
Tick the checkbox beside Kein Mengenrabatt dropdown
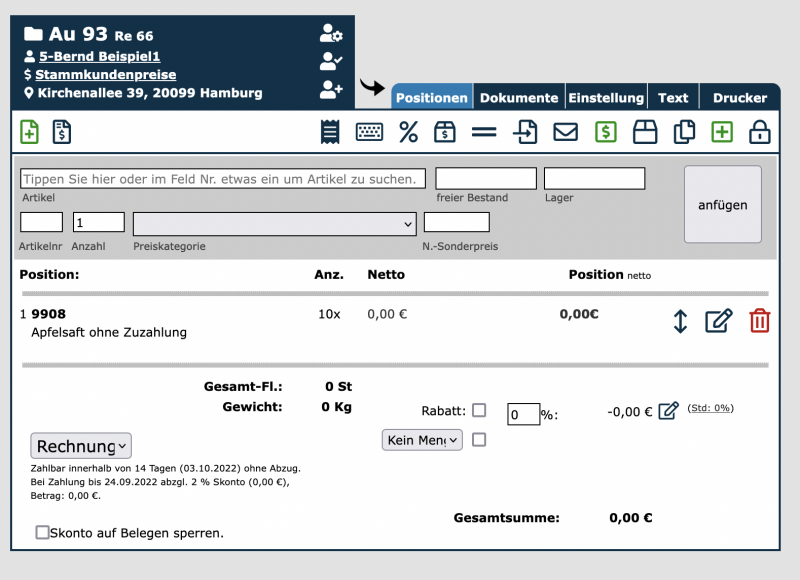(479, 439)
